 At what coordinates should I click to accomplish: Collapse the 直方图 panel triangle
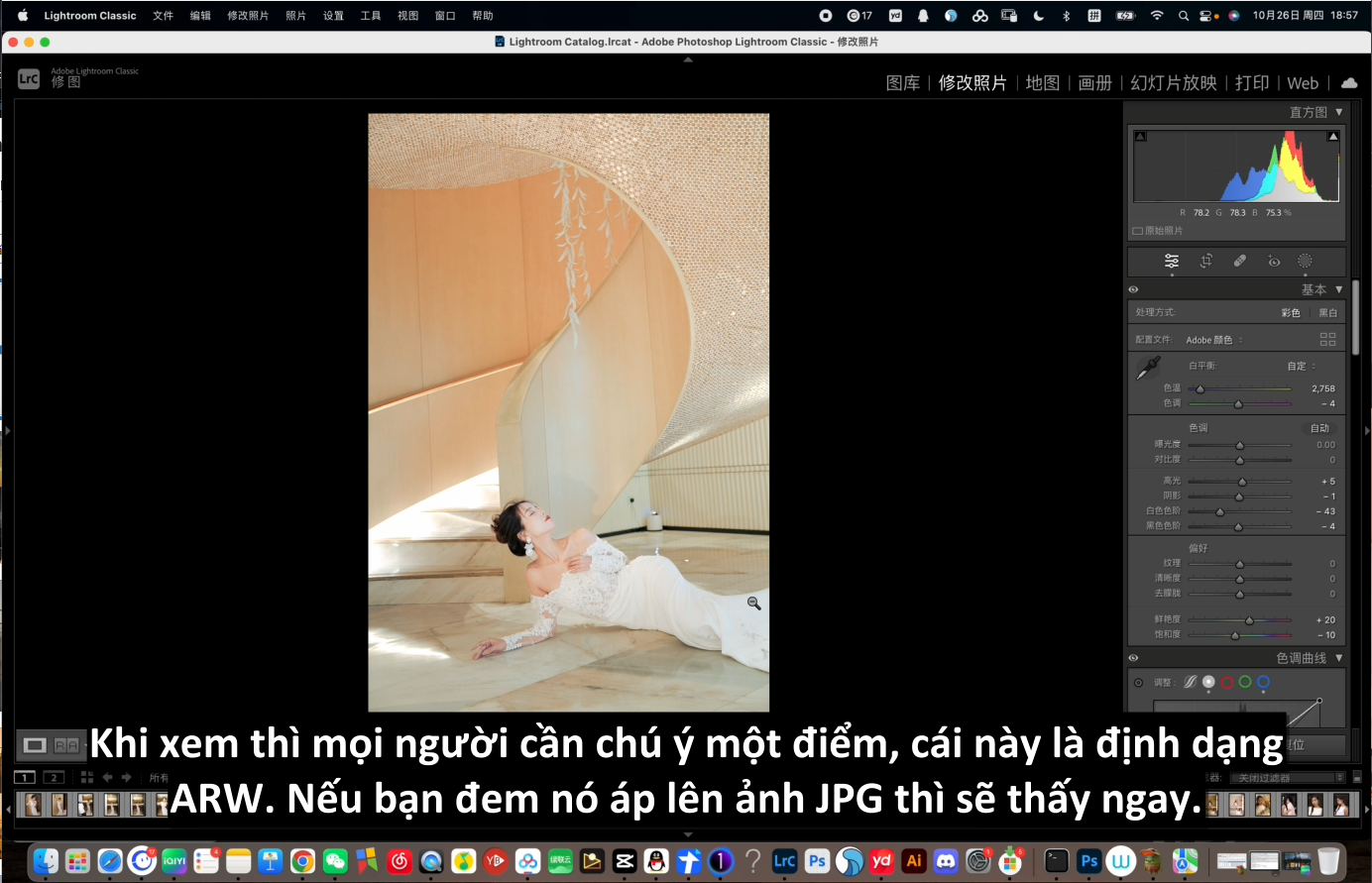click(1338, 112)
